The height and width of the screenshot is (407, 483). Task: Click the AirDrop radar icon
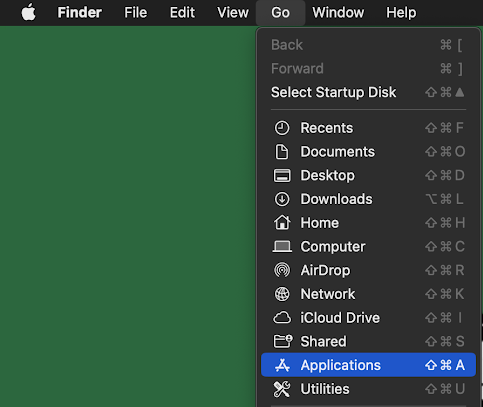click(x=282, y=270)
